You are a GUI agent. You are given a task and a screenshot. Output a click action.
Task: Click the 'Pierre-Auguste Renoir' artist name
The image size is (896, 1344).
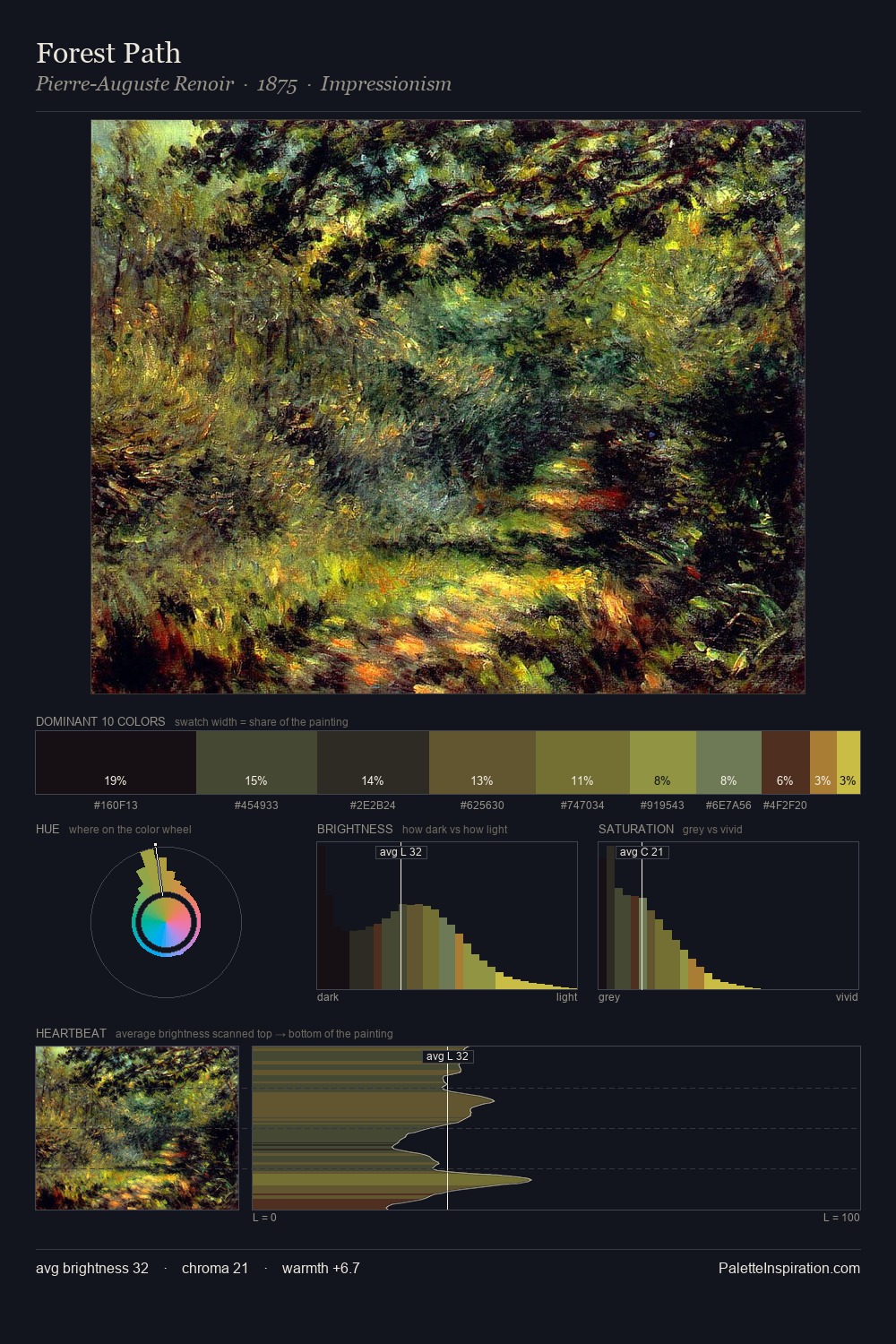(134, 84)
